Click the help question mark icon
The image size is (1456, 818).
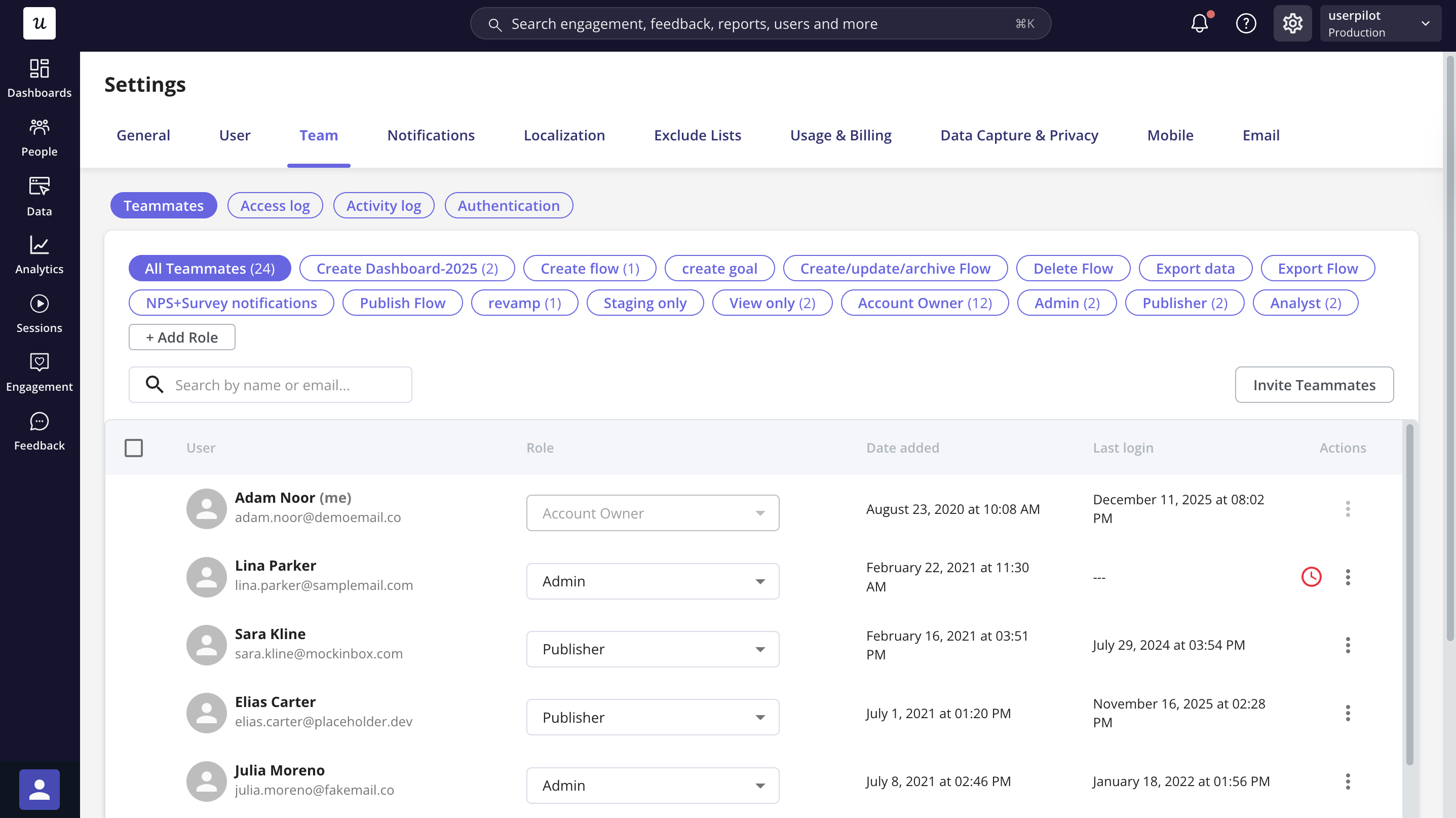pos(1246,23)
